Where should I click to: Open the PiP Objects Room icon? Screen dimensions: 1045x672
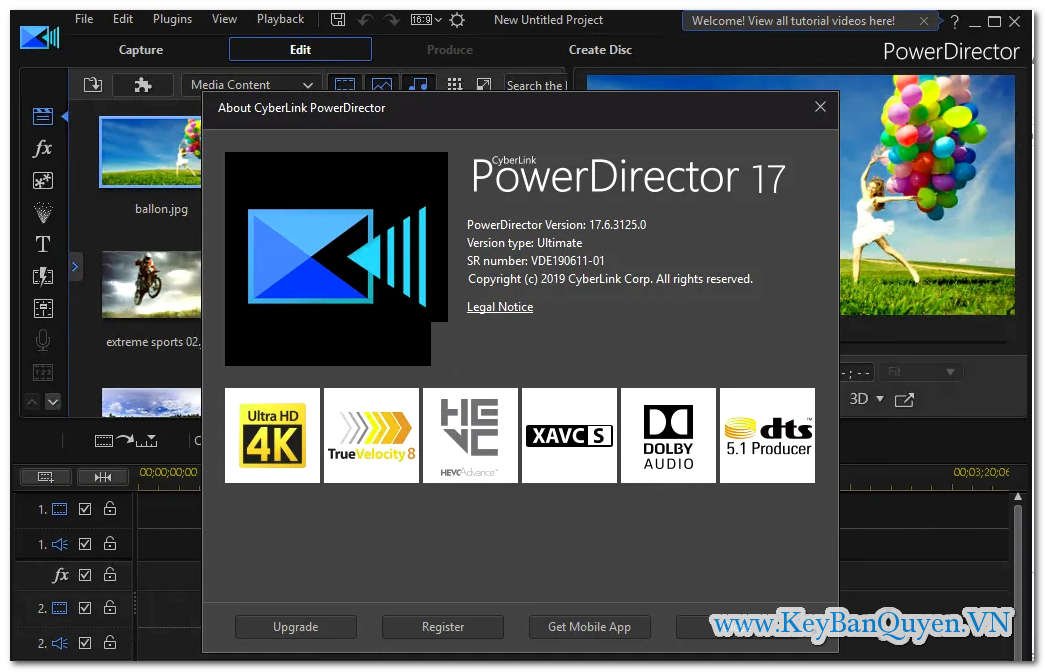pyautogui.click(x=43, y=180)
